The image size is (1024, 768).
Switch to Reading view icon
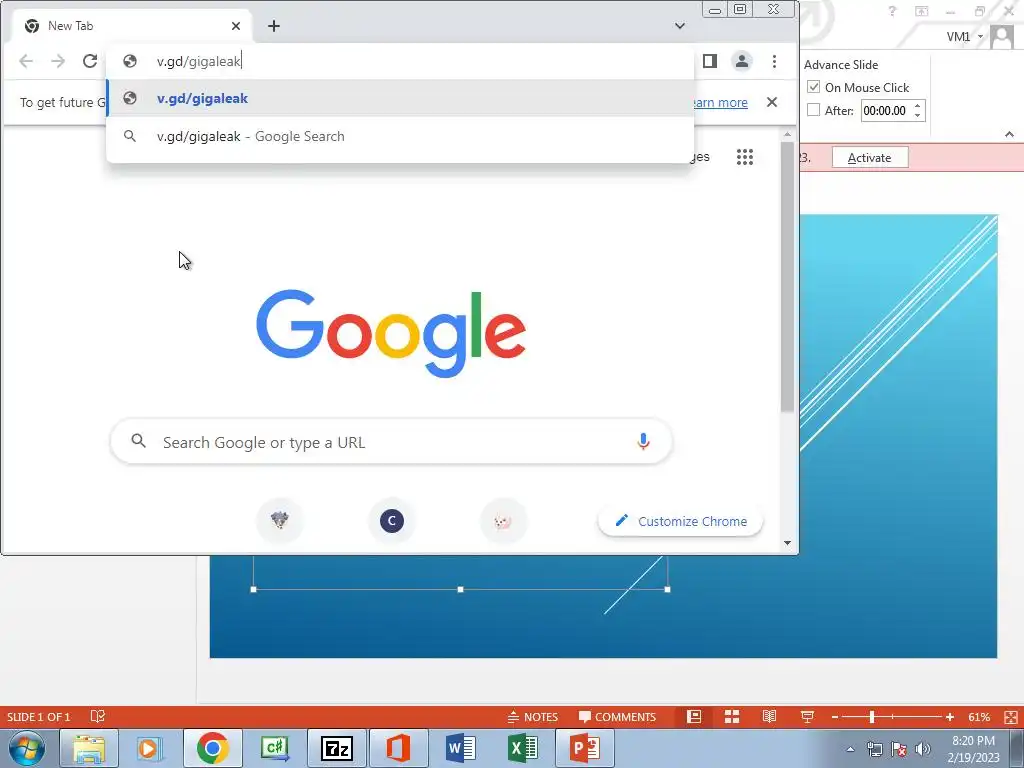tap(770, 716)
